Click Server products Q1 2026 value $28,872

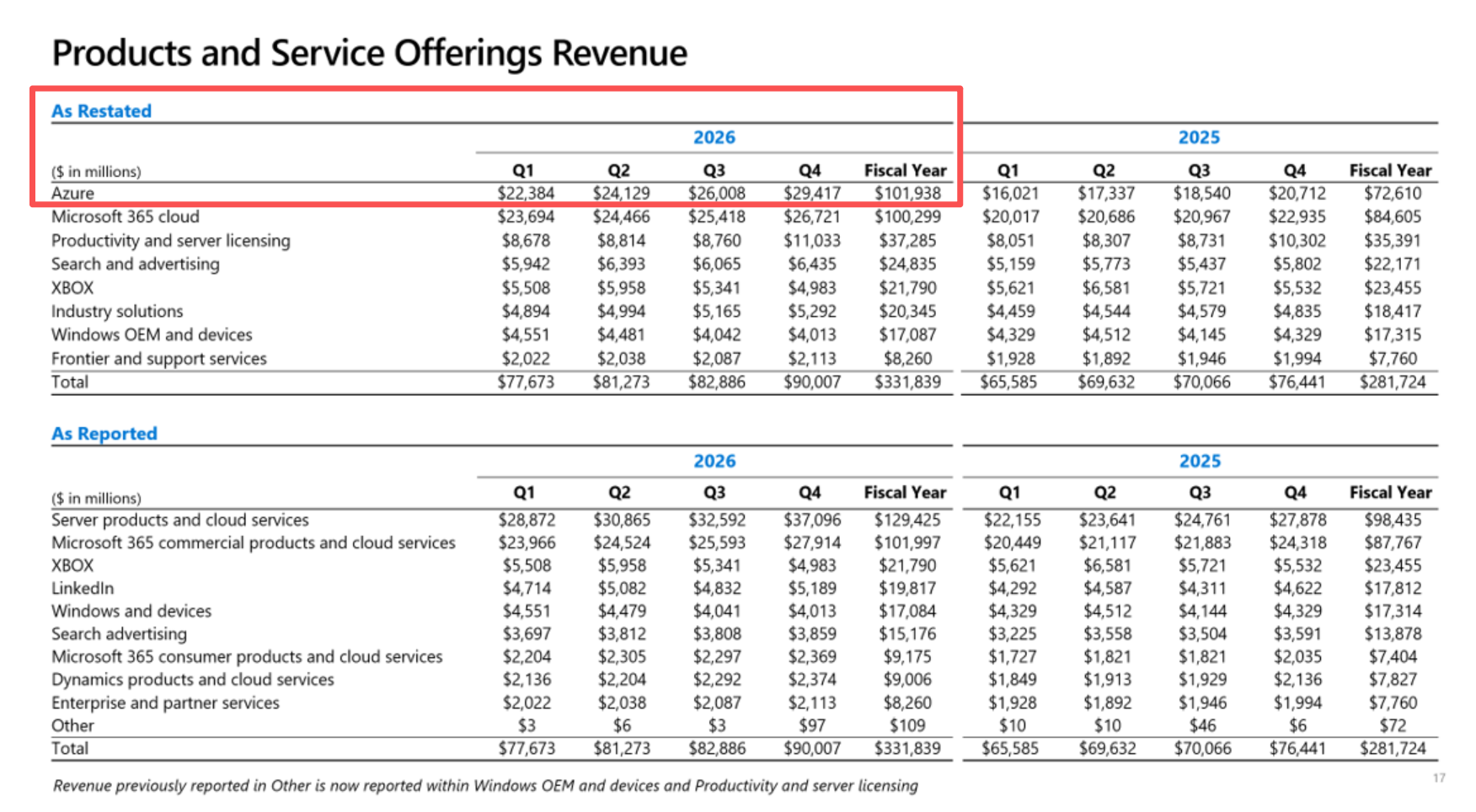pyautogui.click(x=527, y=521)
